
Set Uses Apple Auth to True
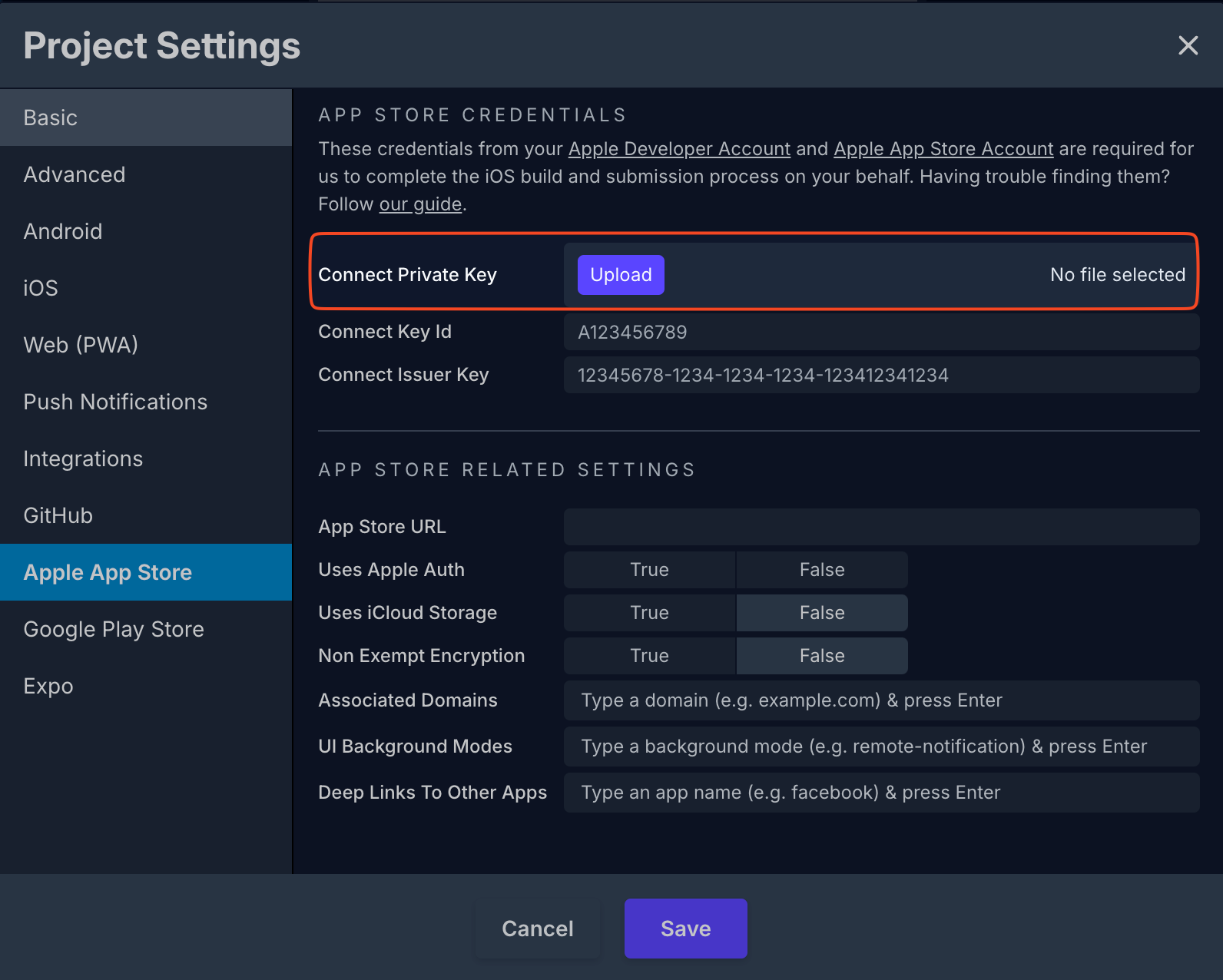click(x=649, y=570)
